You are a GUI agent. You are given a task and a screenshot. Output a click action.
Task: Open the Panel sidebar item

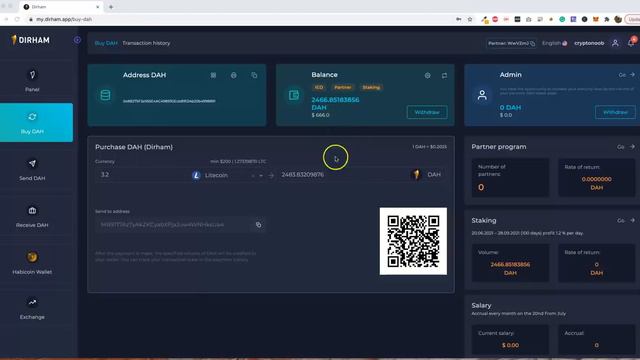[32, 81]
